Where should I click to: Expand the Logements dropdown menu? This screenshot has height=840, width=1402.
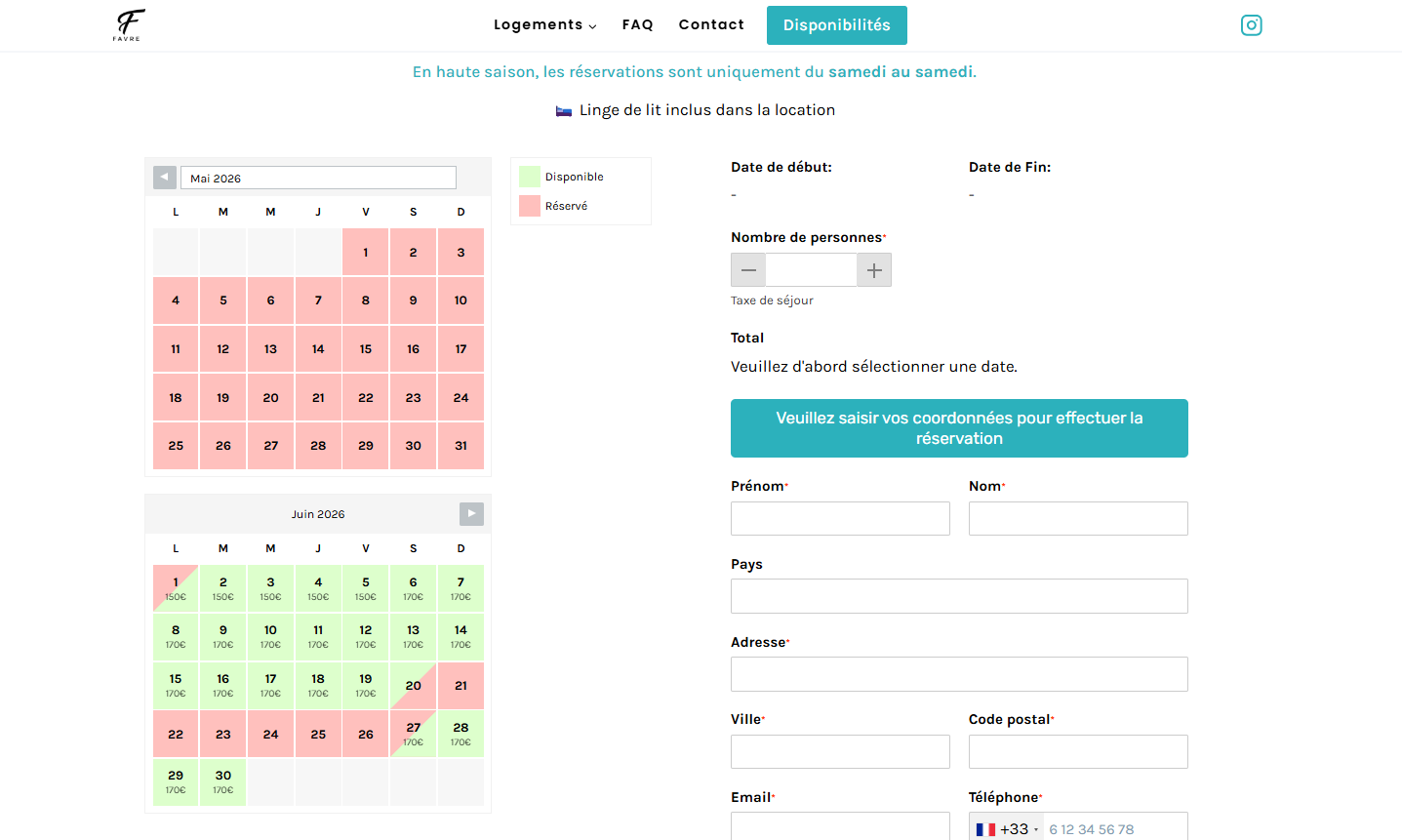544,25
